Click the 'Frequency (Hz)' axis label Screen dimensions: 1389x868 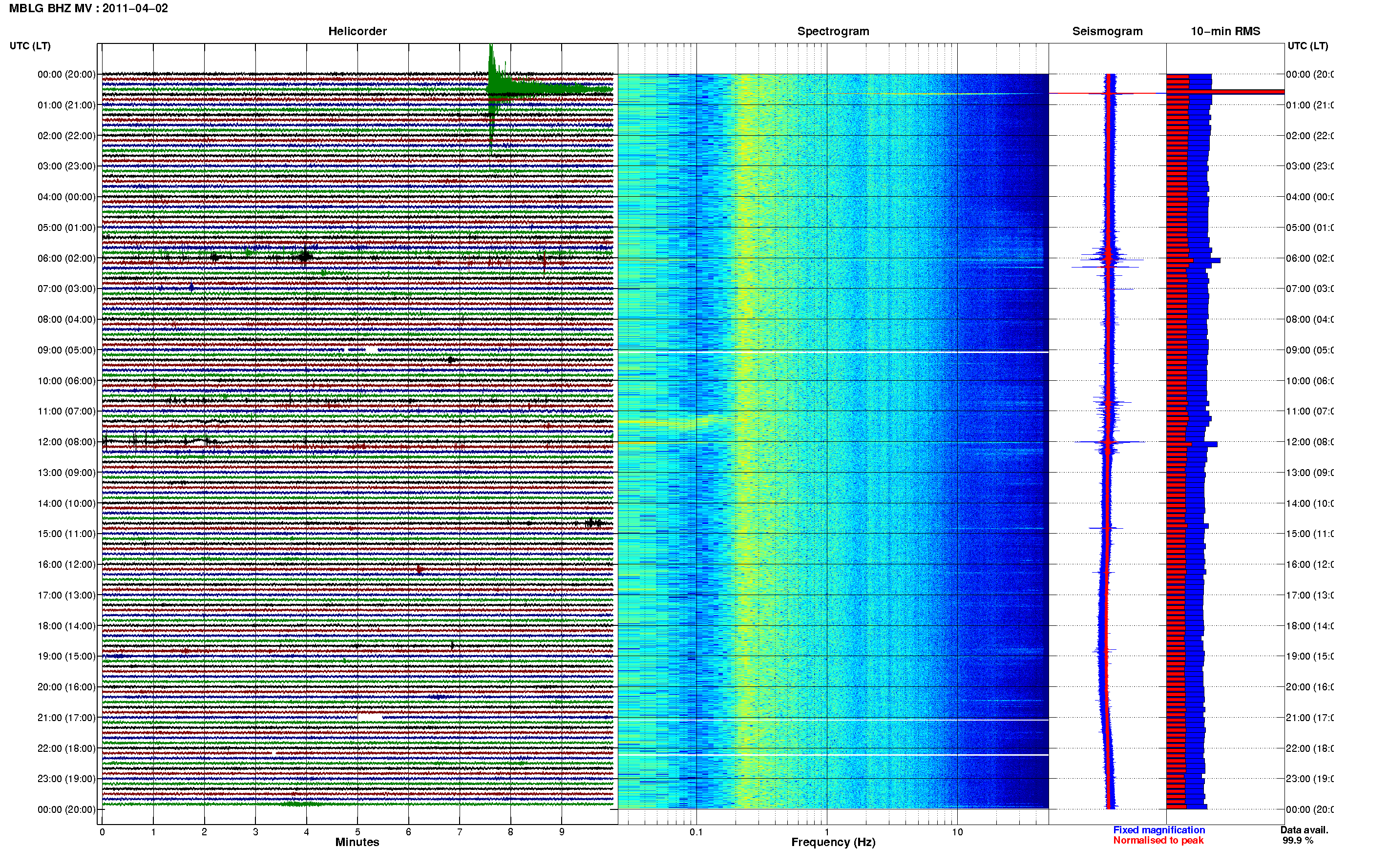coord(833,842)
